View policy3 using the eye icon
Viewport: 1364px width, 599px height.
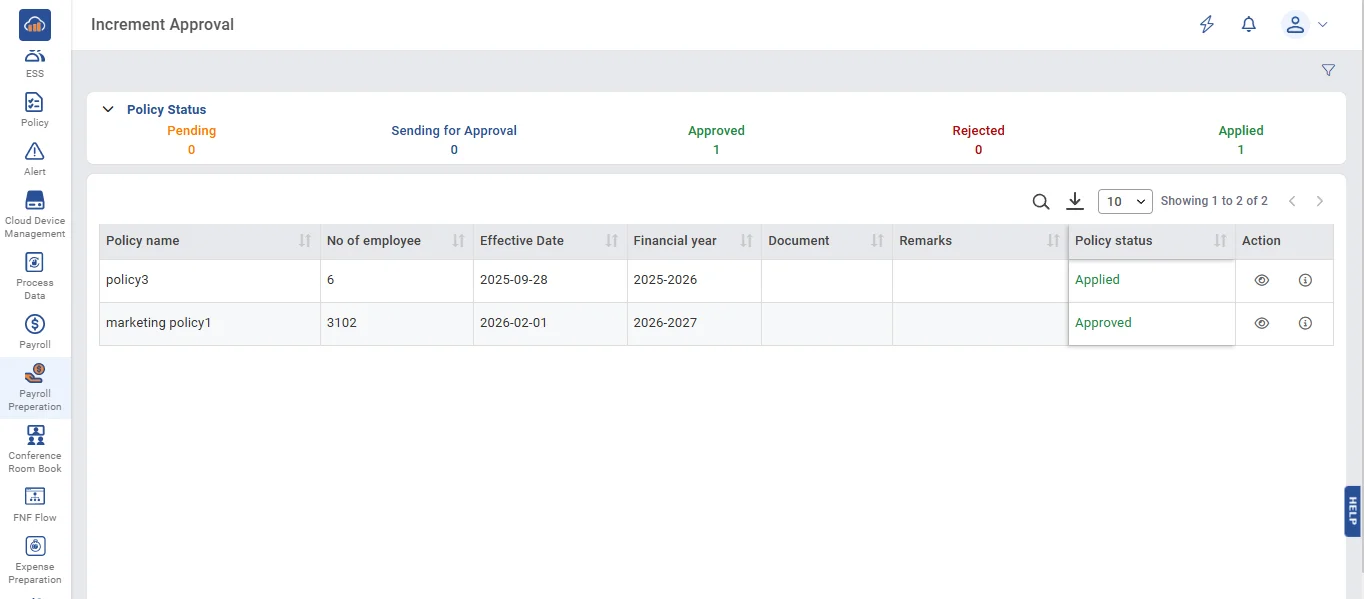1262,280
